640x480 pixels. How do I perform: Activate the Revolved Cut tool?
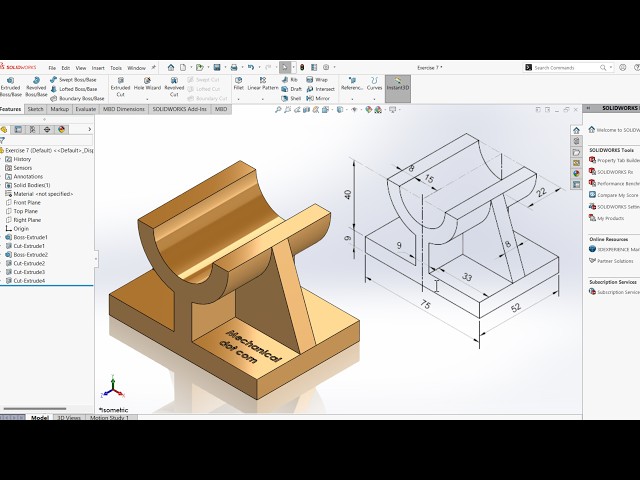pos(174,87)
